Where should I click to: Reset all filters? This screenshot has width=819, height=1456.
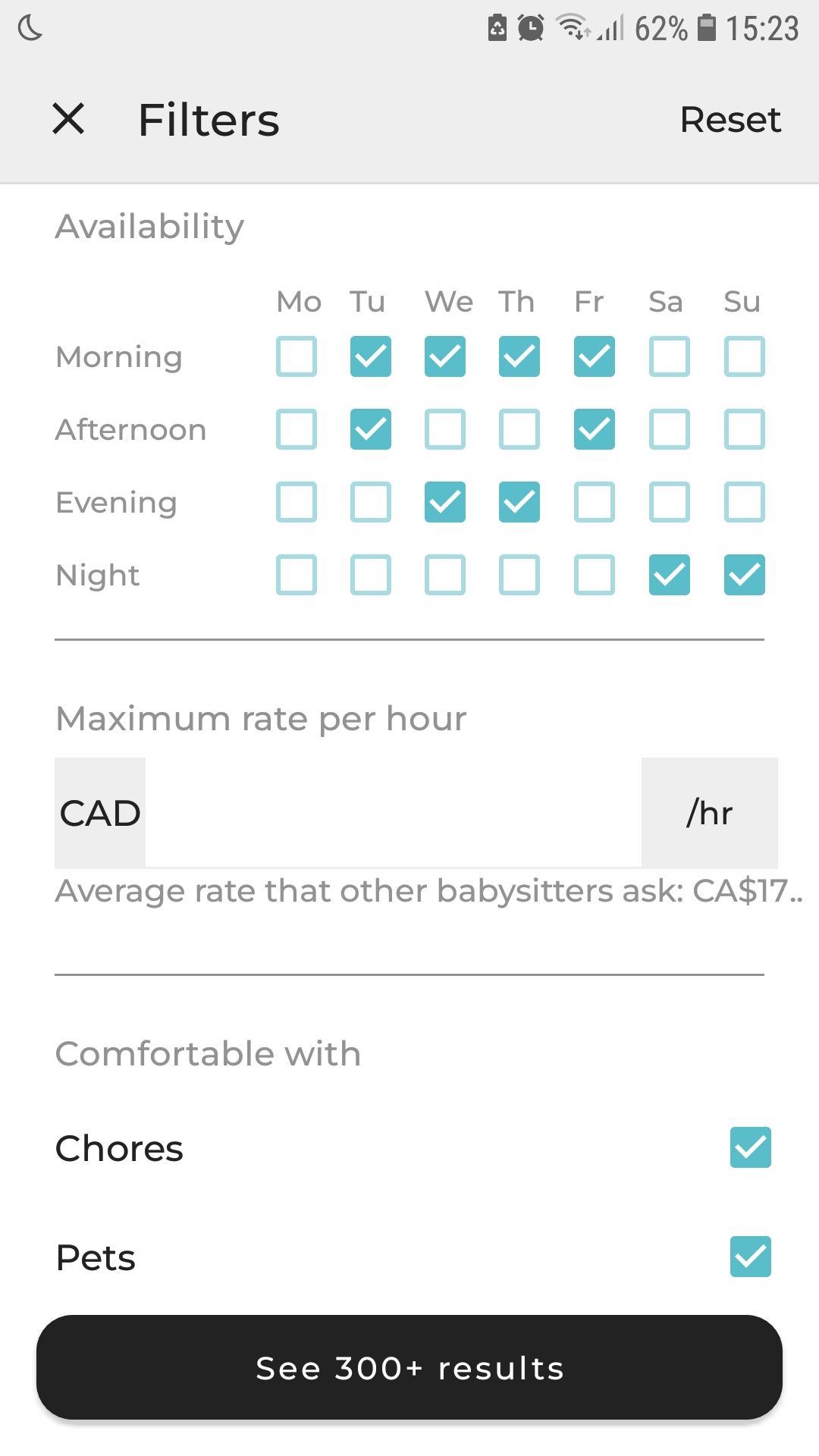click(730, 120)
